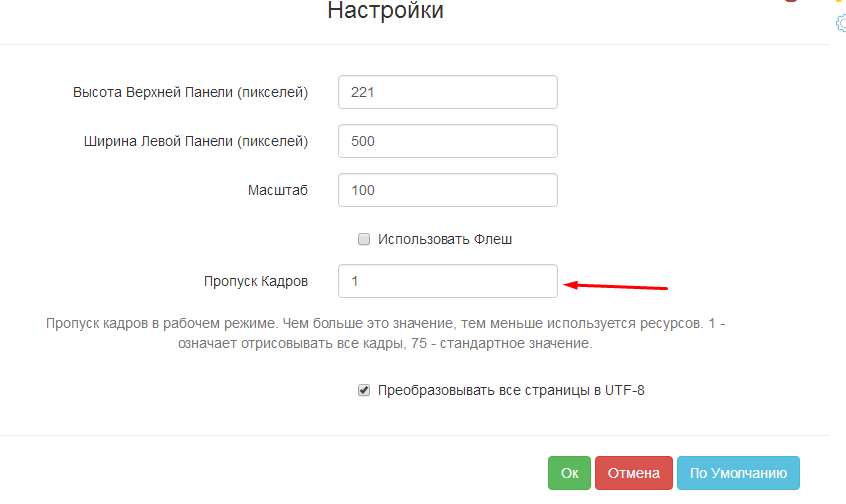Image resolution: width=846 pixels, height=504 pixels.
Task: Click the Масштаб label
Action: [x=278, y=190]
